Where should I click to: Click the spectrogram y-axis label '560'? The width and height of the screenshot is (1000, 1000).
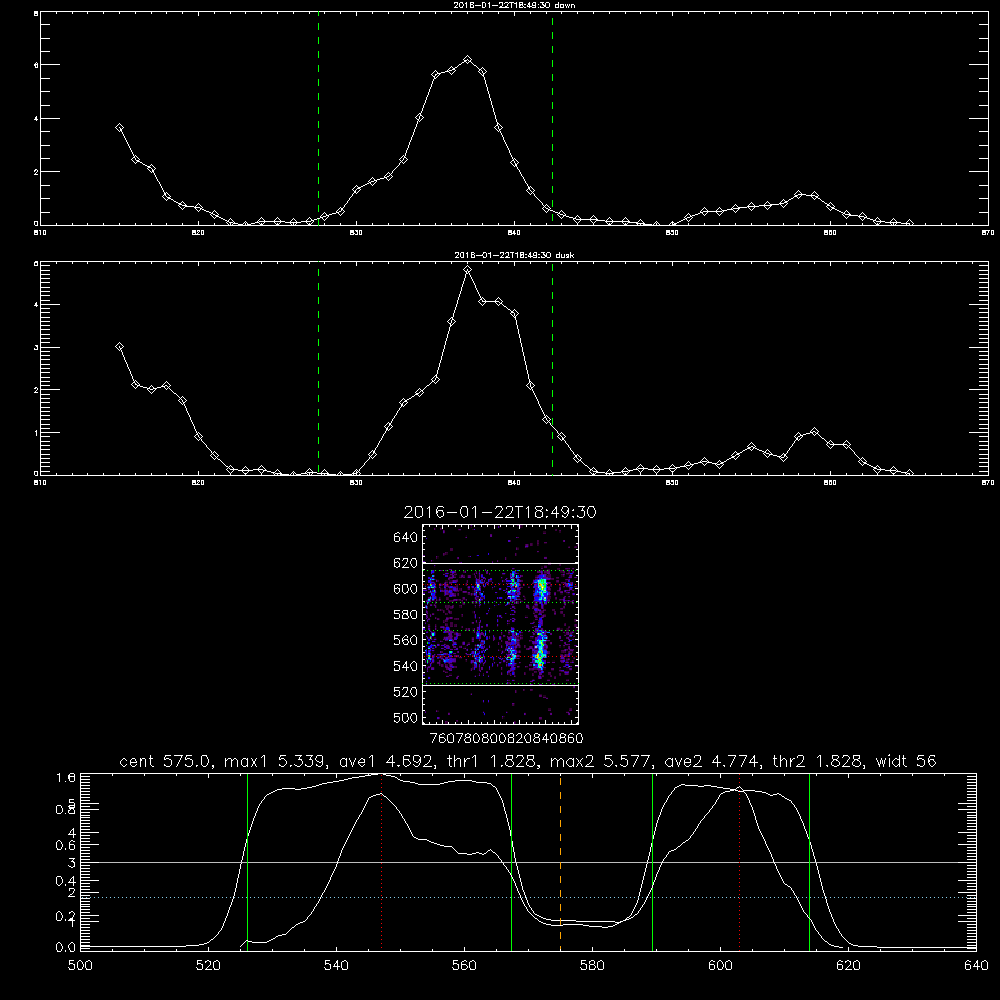[x=406, y=640]
